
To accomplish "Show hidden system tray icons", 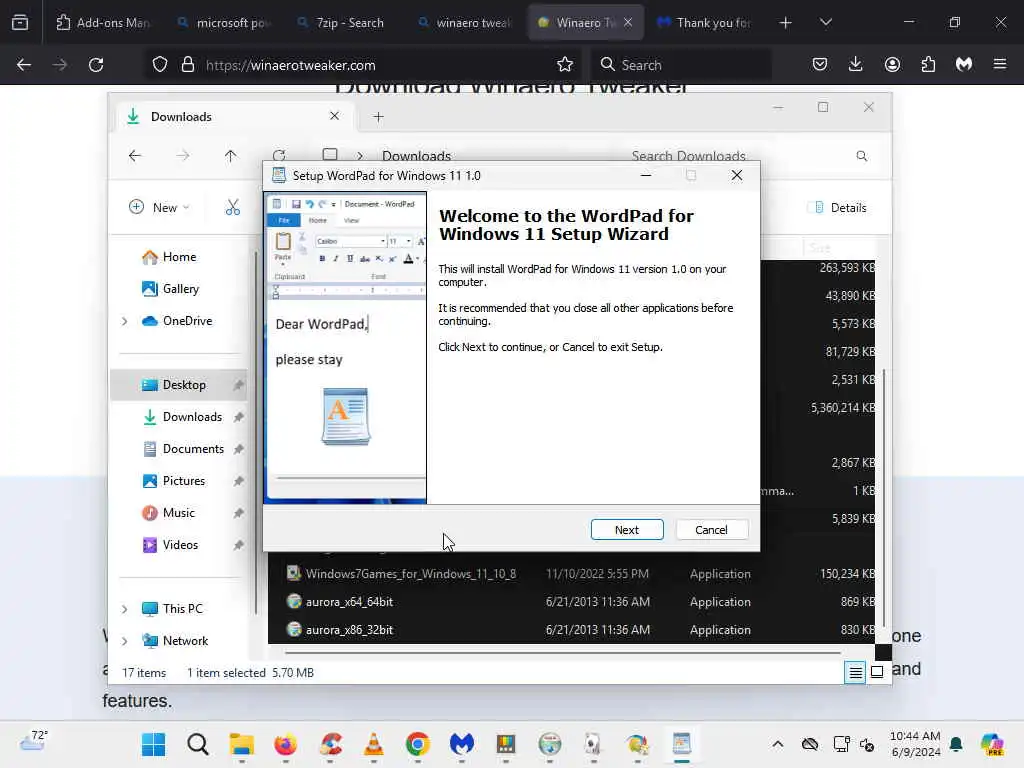I will click(x=777, y=744).
